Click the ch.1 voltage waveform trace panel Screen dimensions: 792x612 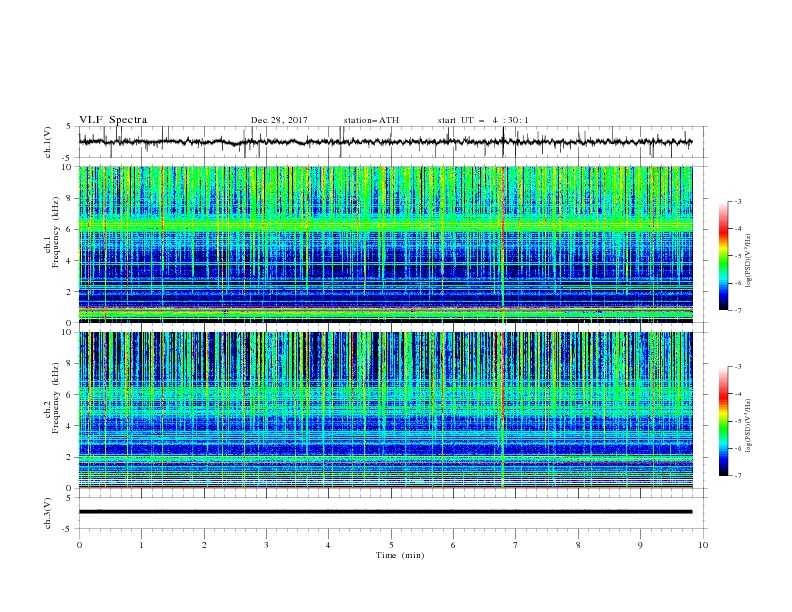click(x=392, y=142)
